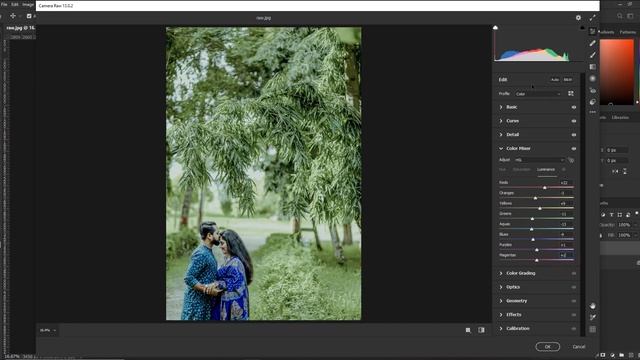Click the Greens luminance slider handle
The height and width of the screenshot is (360, 640).
(x=532, y=219)
